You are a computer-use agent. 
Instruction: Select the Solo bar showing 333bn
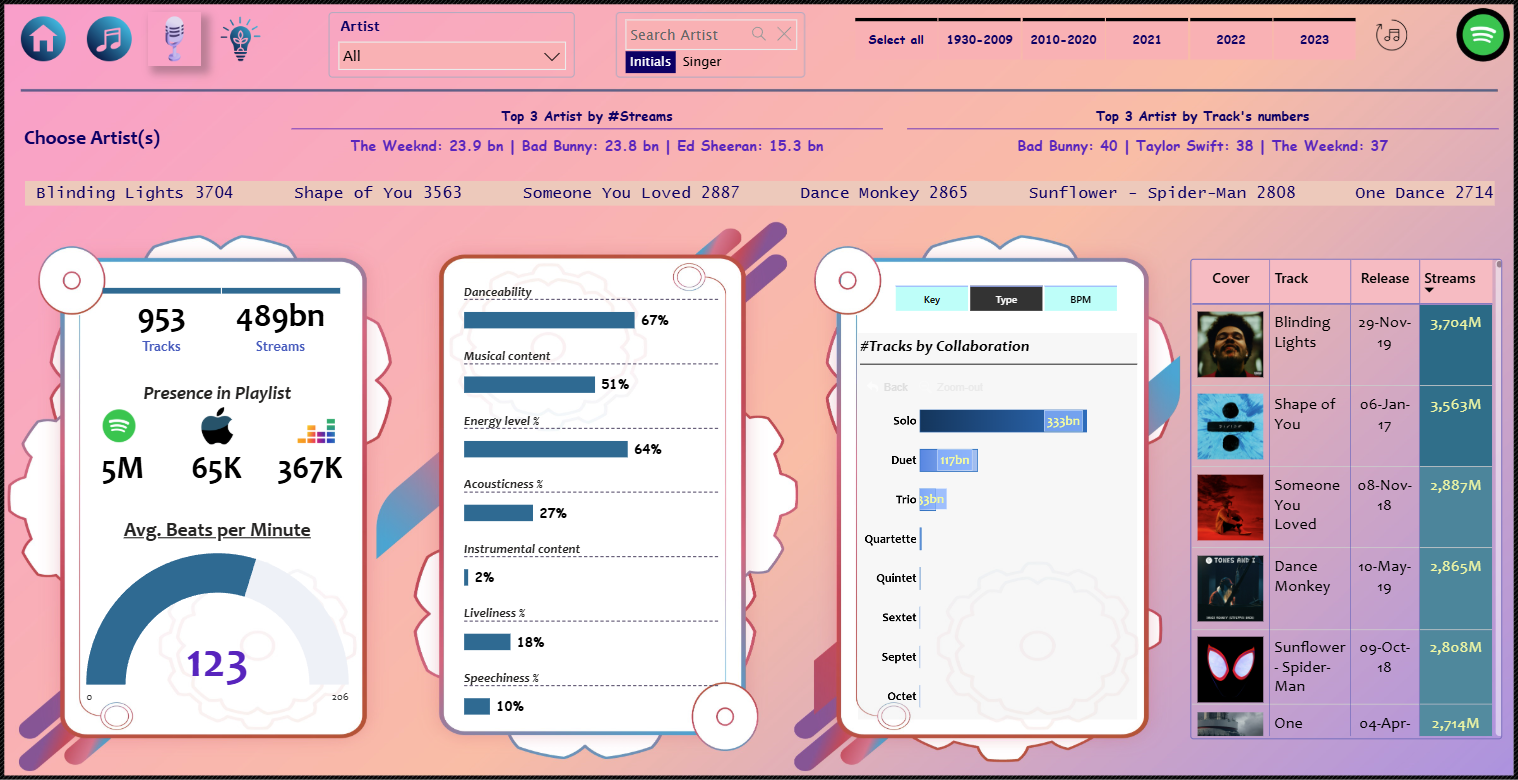pos(1003,421)
